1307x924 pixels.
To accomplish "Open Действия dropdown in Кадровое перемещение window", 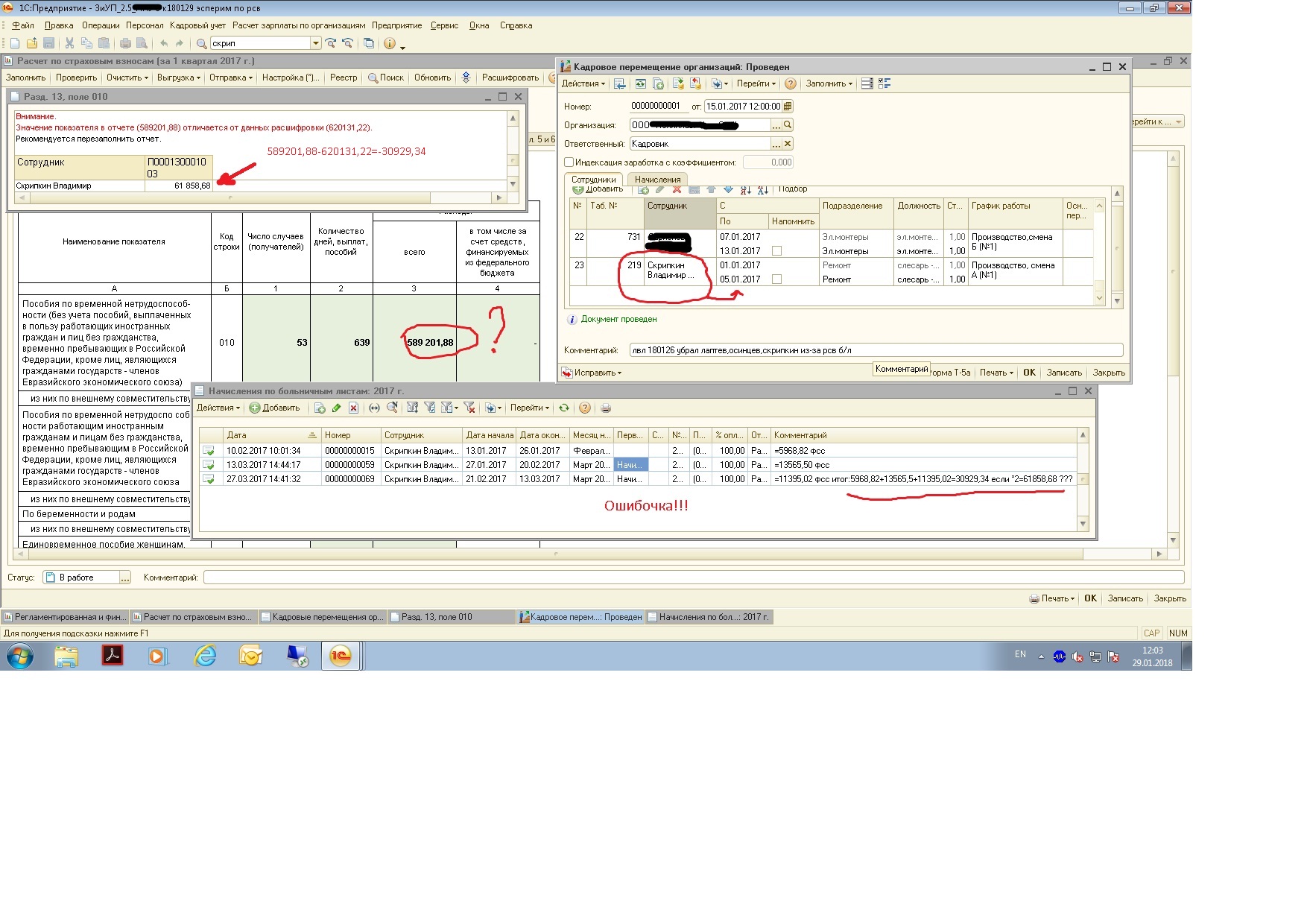I will 583,83.
